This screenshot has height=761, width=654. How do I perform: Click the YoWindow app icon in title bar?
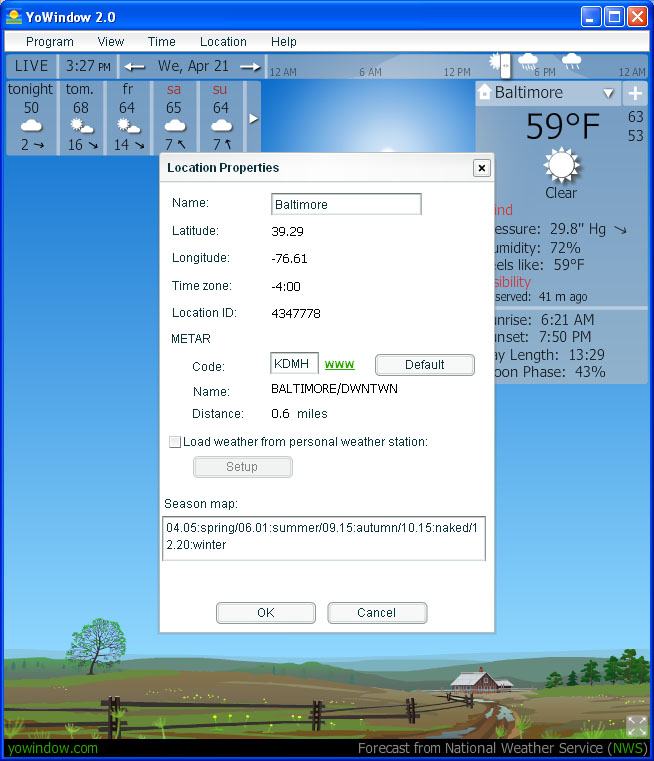point(14,17)
